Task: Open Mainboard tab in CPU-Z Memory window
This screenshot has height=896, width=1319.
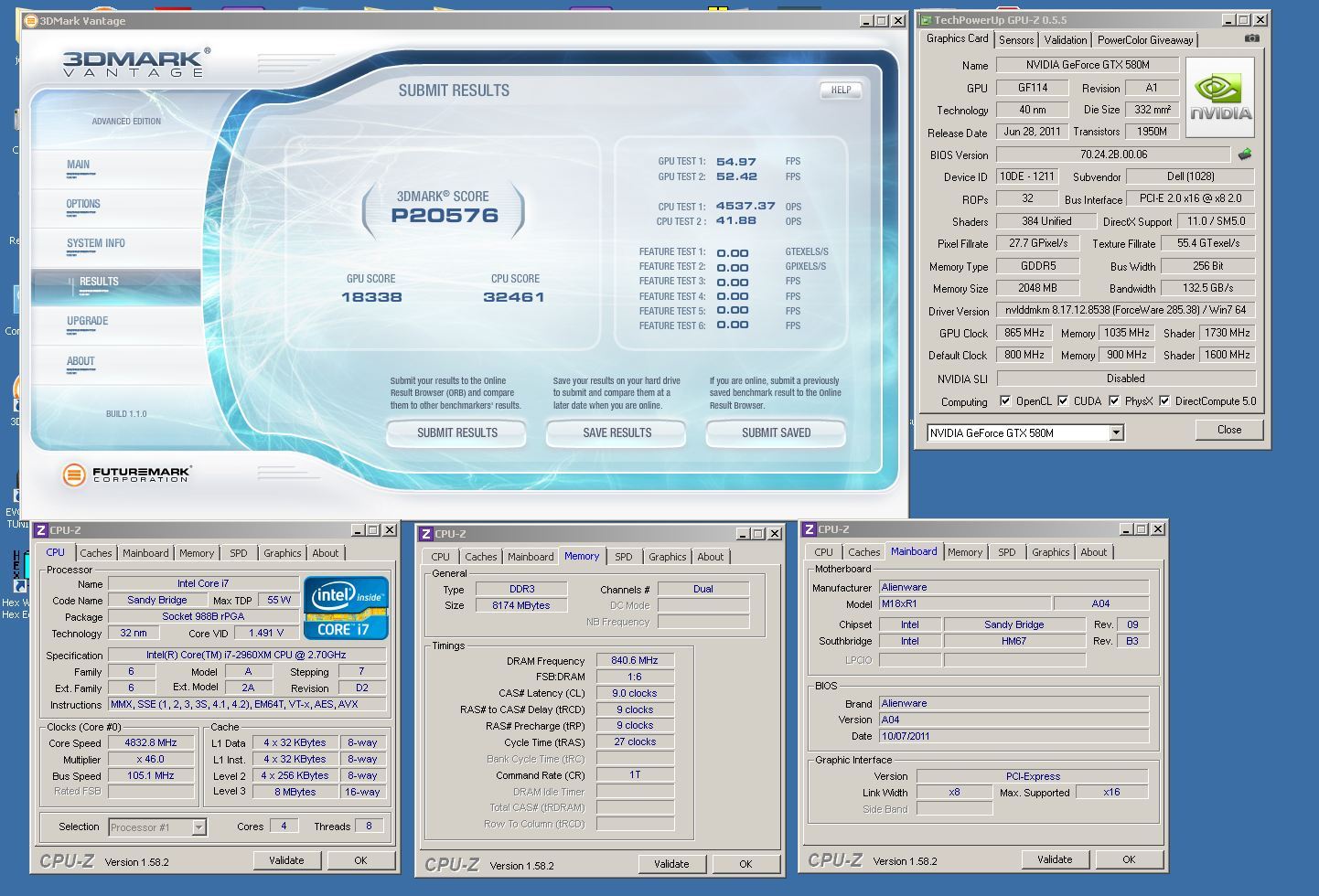Action: tap(531, 557)
